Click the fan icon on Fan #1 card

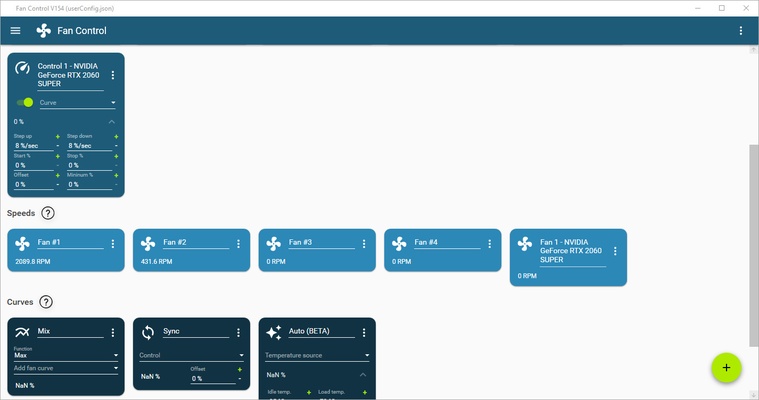coord(22,244)
